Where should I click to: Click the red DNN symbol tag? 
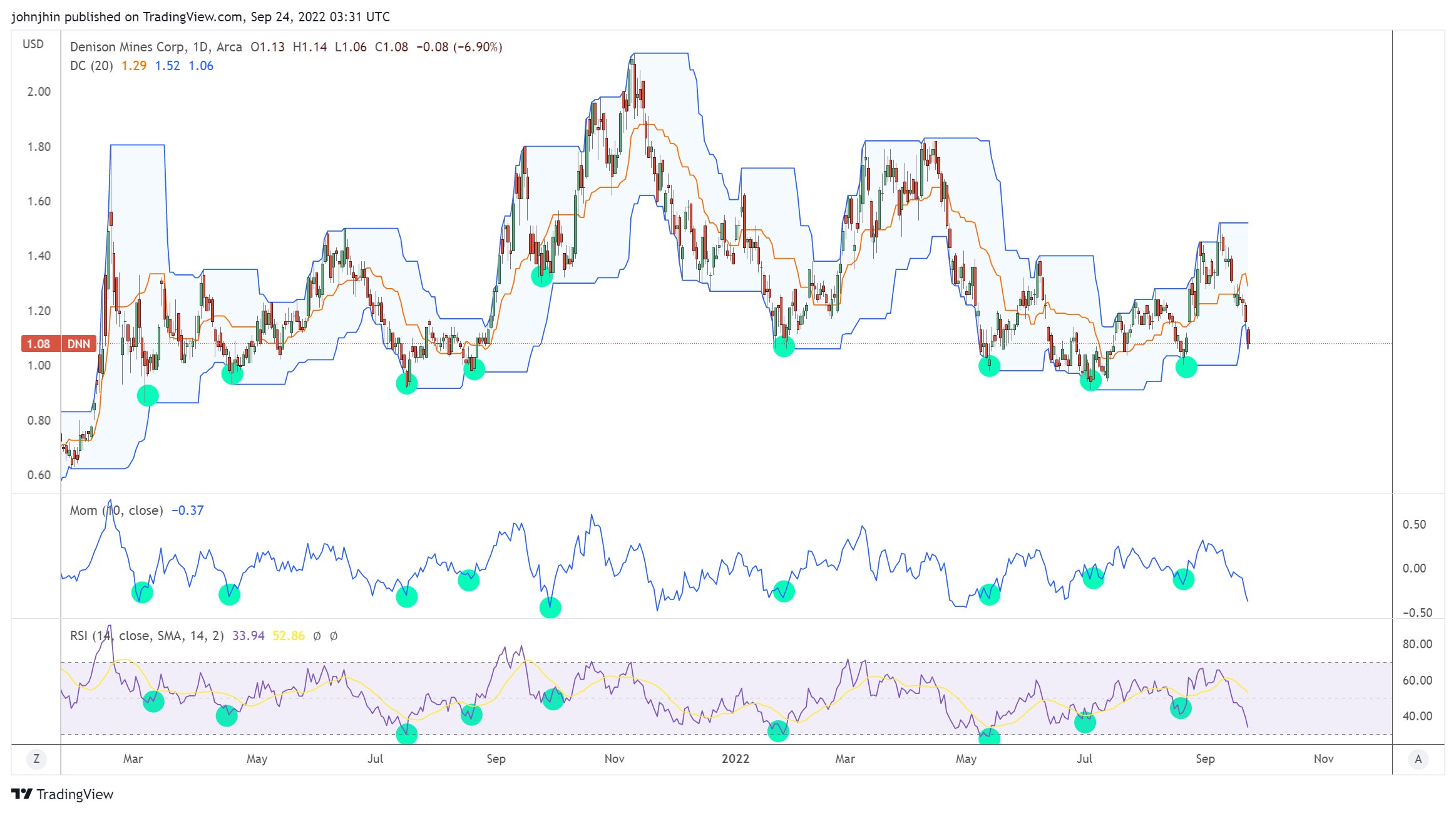[79, 344]
